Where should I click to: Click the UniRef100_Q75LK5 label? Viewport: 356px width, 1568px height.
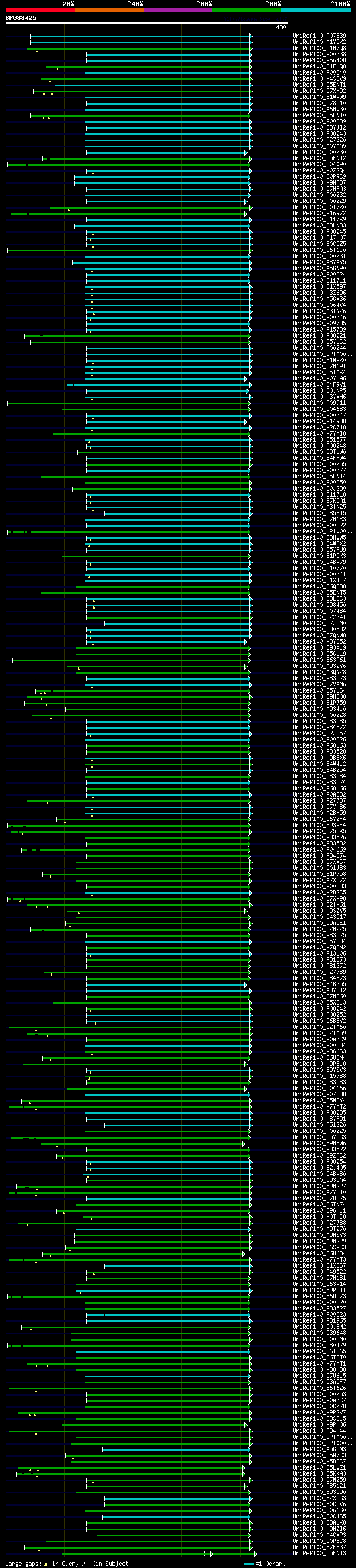click(319, 831)
